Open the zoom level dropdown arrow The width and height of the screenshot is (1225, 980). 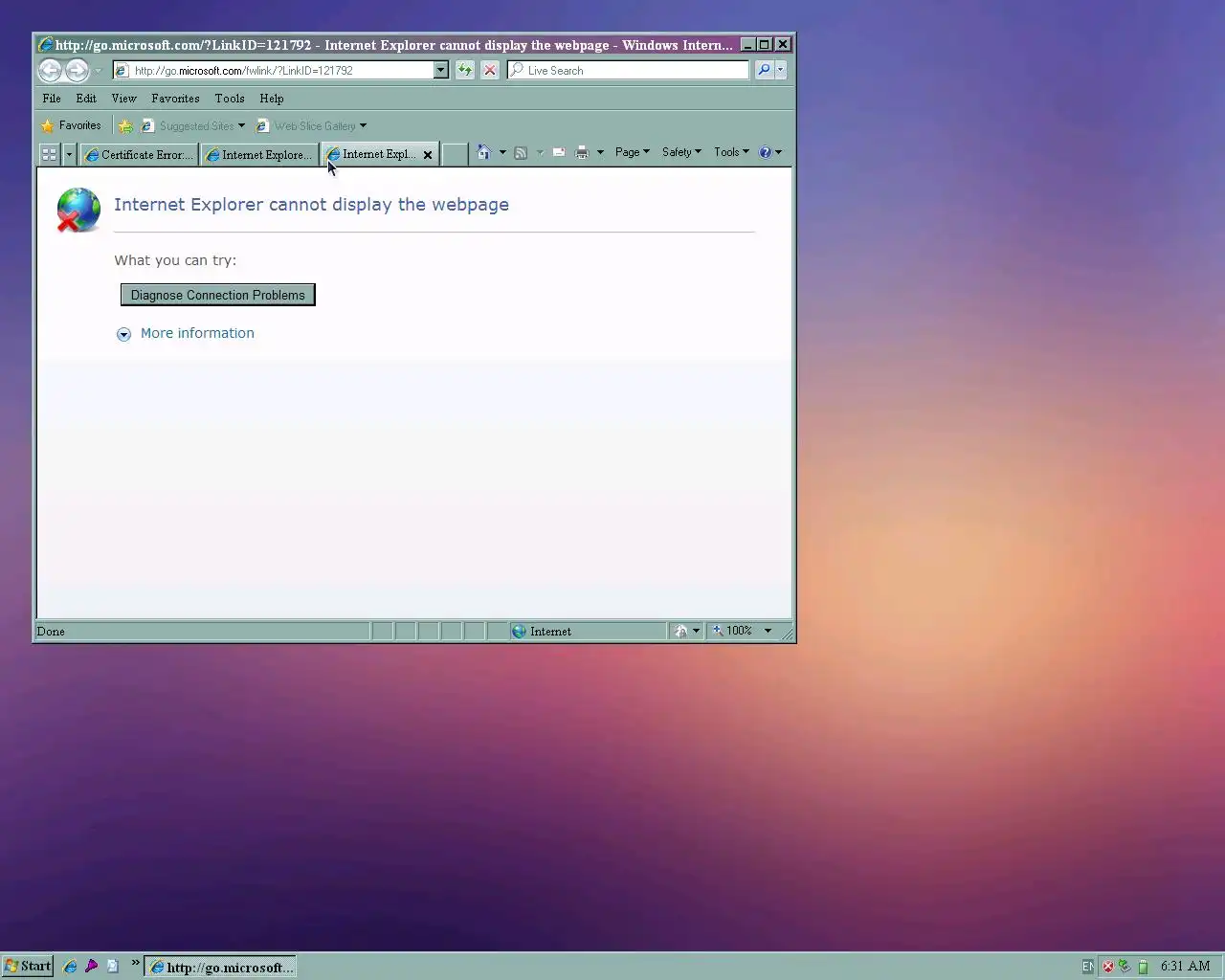point(768,631)
